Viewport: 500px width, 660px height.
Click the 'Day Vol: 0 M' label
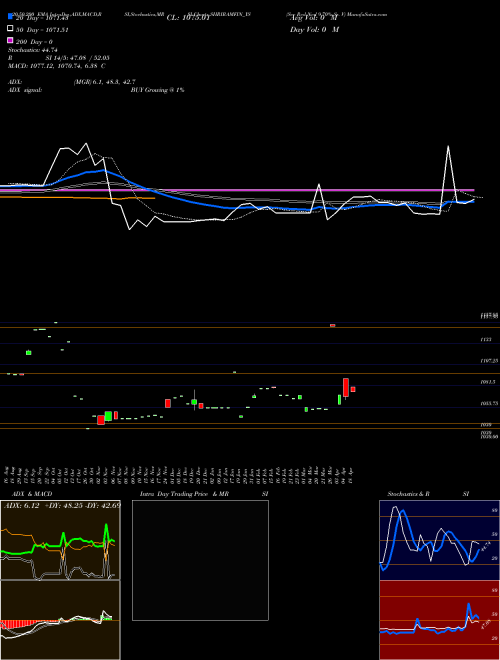[314, 29]
